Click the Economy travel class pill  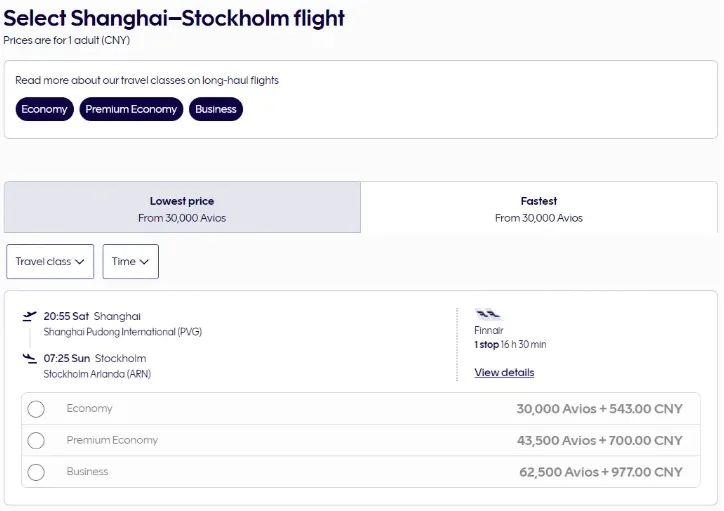(44, 109)
